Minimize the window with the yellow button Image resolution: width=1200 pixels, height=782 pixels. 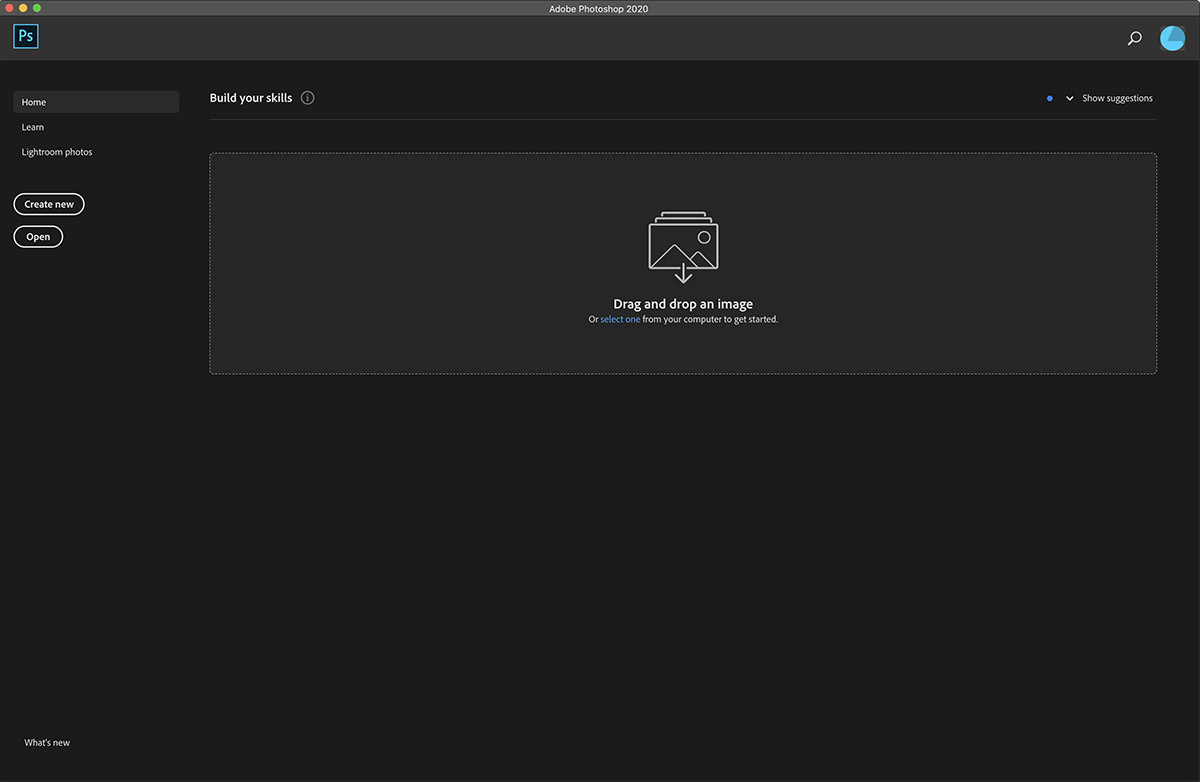[23, 8]
